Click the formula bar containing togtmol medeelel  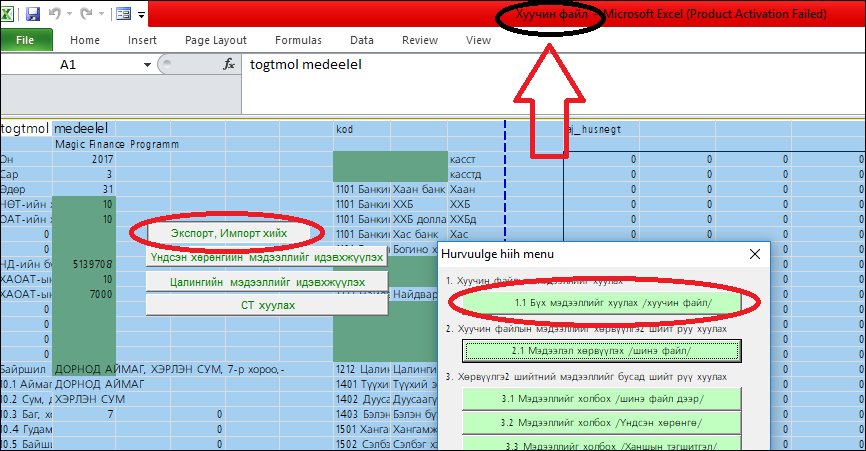click(550, 65)
